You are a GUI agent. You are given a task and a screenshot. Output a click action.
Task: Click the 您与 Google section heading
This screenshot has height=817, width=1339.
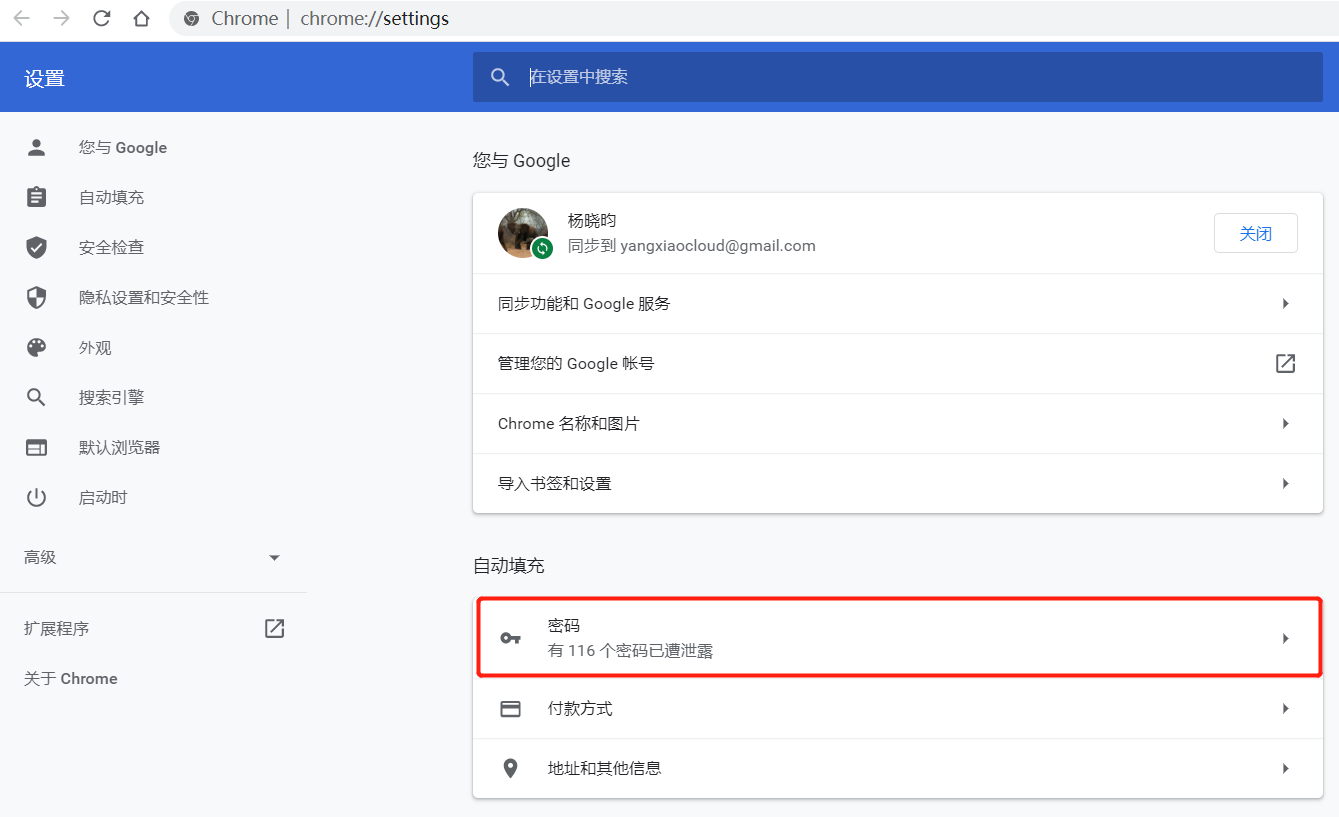[x=521, y=160]
